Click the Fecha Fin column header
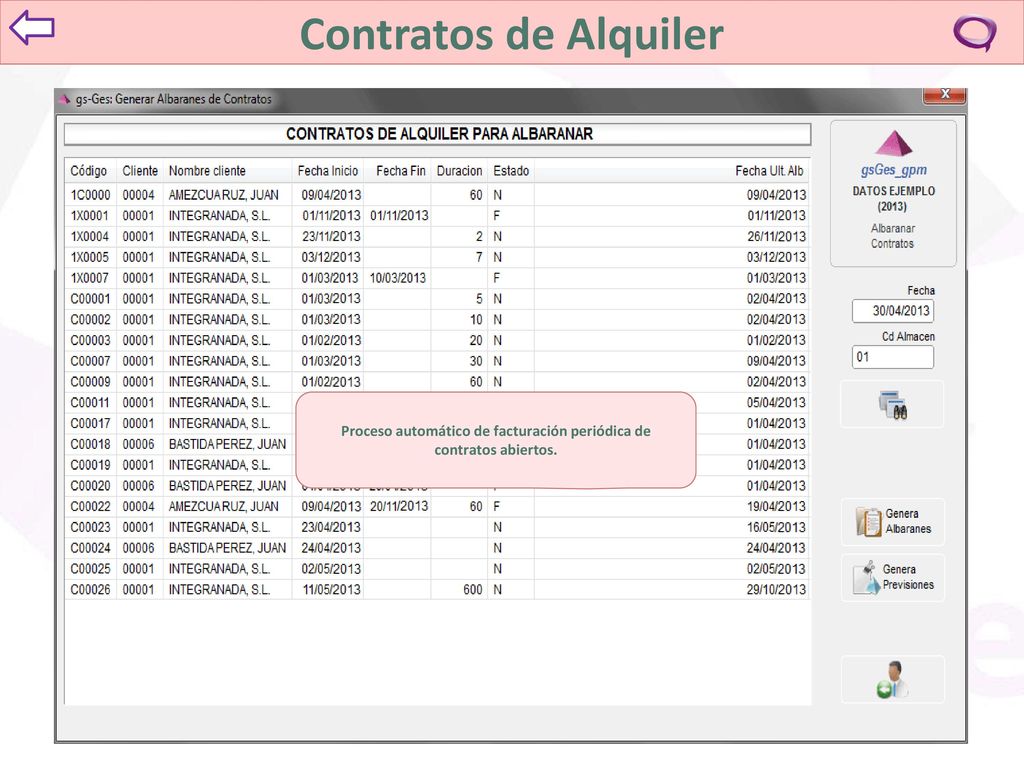Screen dimensions: 1024x768 [397, 171]
